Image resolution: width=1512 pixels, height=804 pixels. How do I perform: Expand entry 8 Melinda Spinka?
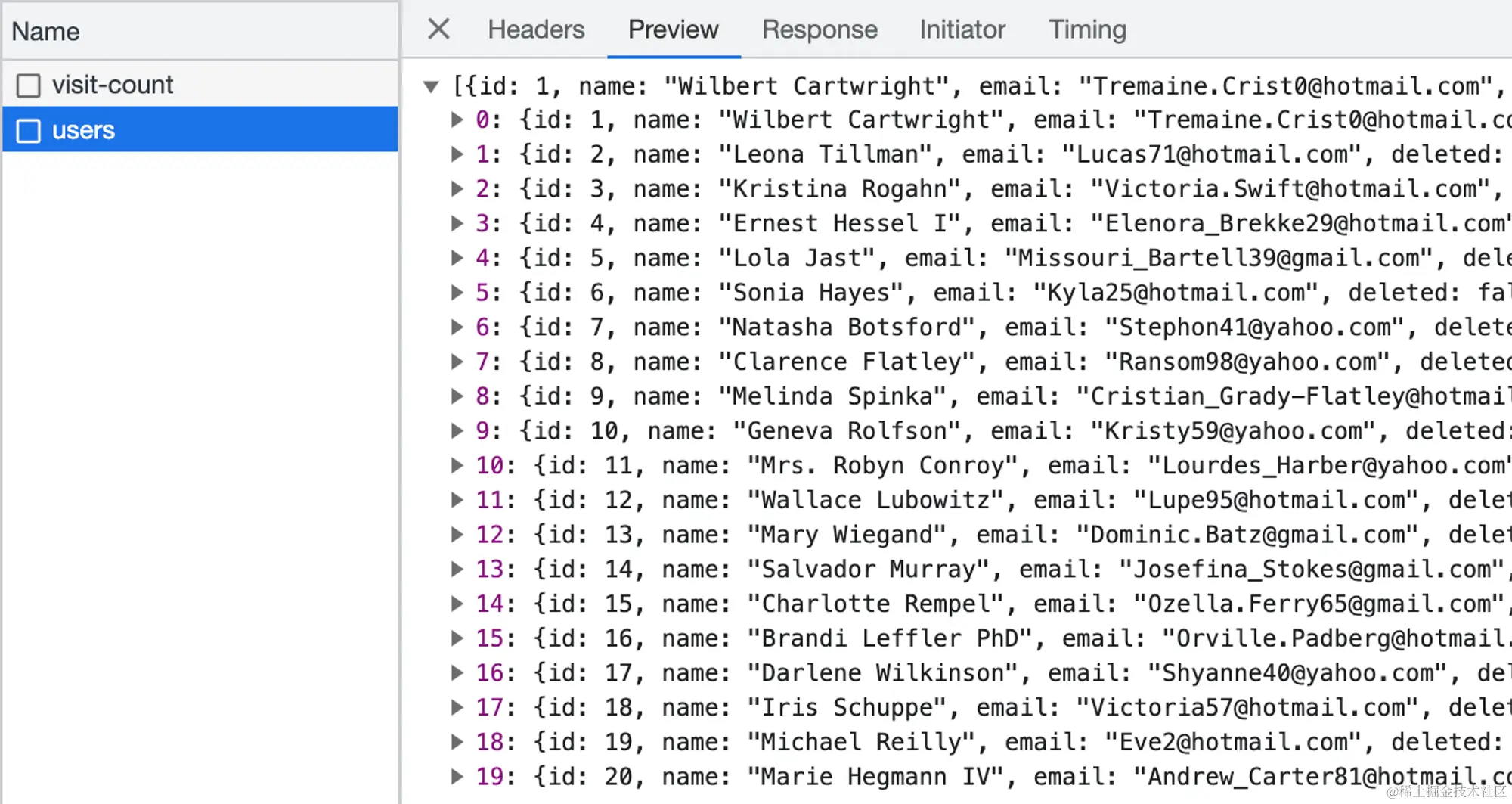(x=457, y=396)
